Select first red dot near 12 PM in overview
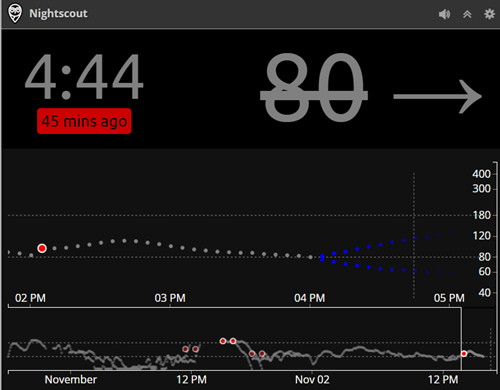The image size is (500, 390). 185,349
